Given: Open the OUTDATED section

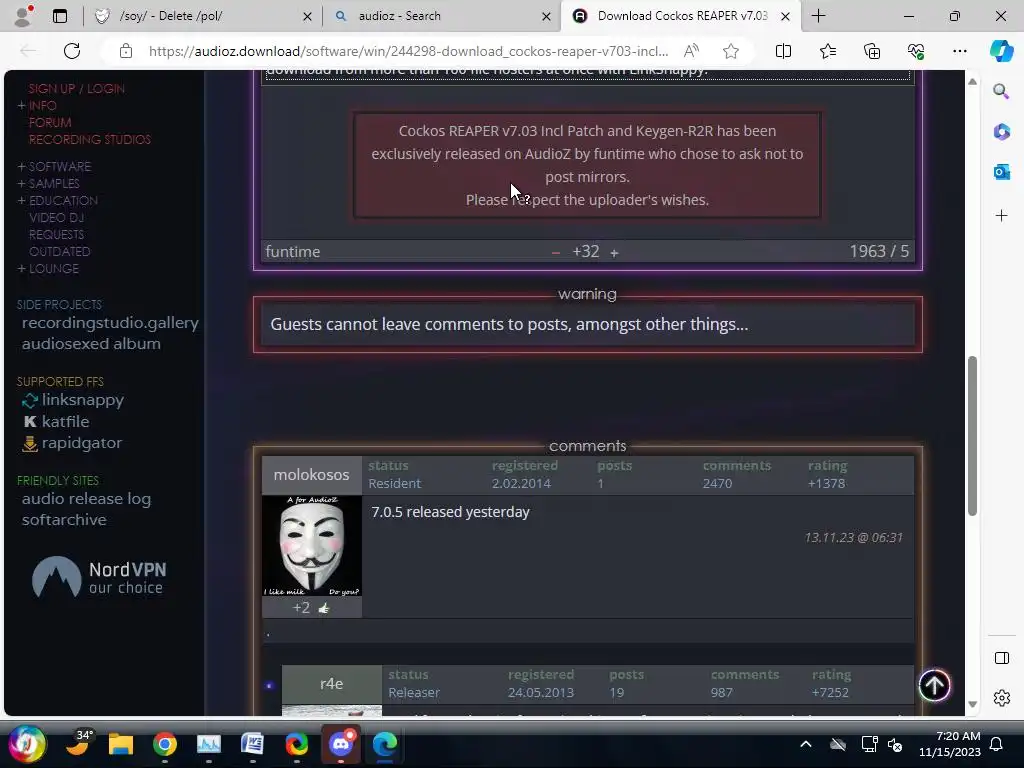Looking at the screenshot, I should point(59,251).
